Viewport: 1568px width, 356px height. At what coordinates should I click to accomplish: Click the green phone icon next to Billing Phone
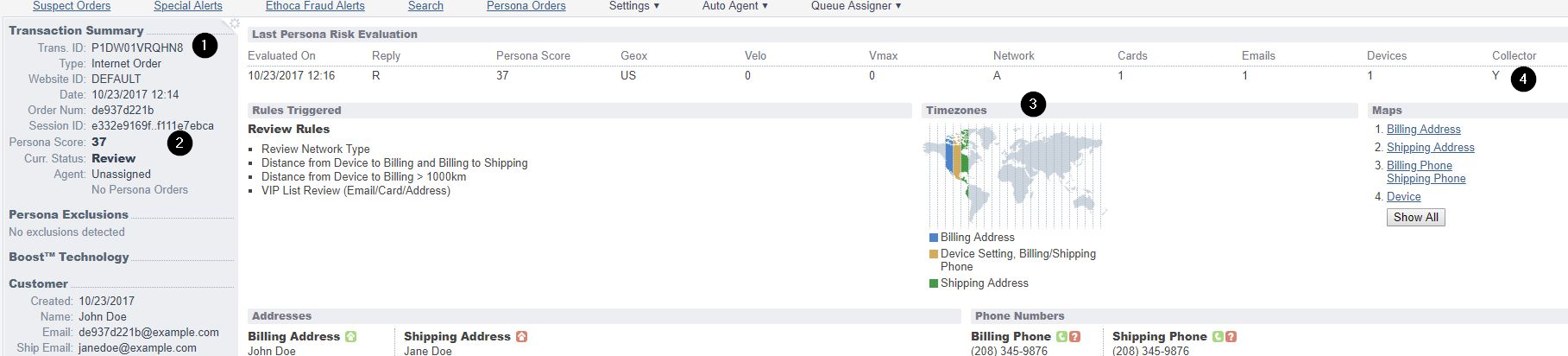coord(1062,336)
